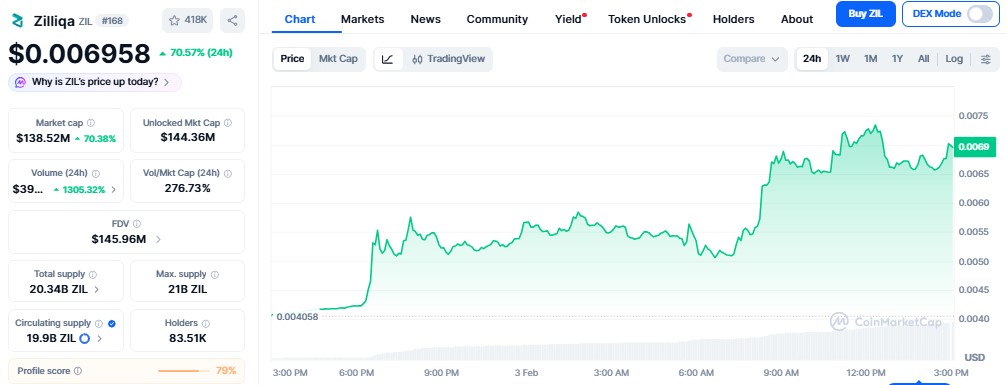The width and height of the screenshot is (1006, 385).
Task: Open the News tab
Action: click(425, 19)
